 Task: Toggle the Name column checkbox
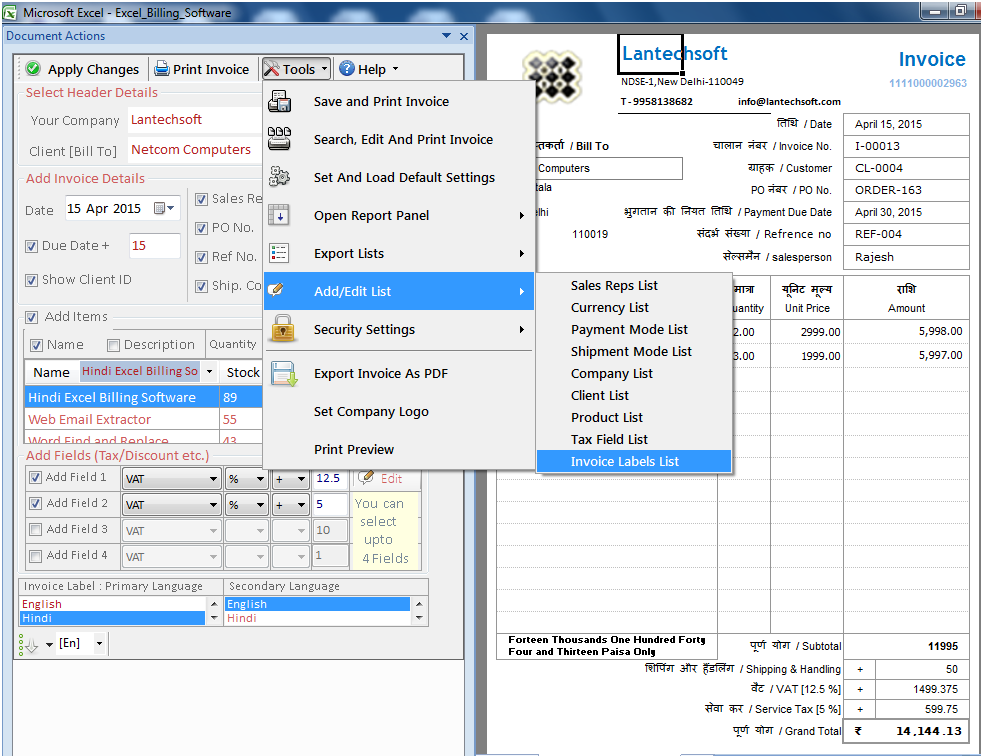pos(36,345)
